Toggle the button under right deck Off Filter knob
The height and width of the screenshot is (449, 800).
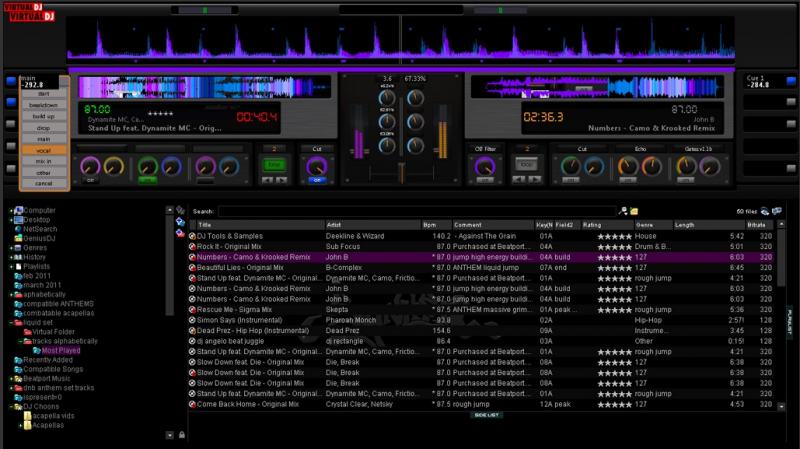pyautogui.click(x=485, y=180)
